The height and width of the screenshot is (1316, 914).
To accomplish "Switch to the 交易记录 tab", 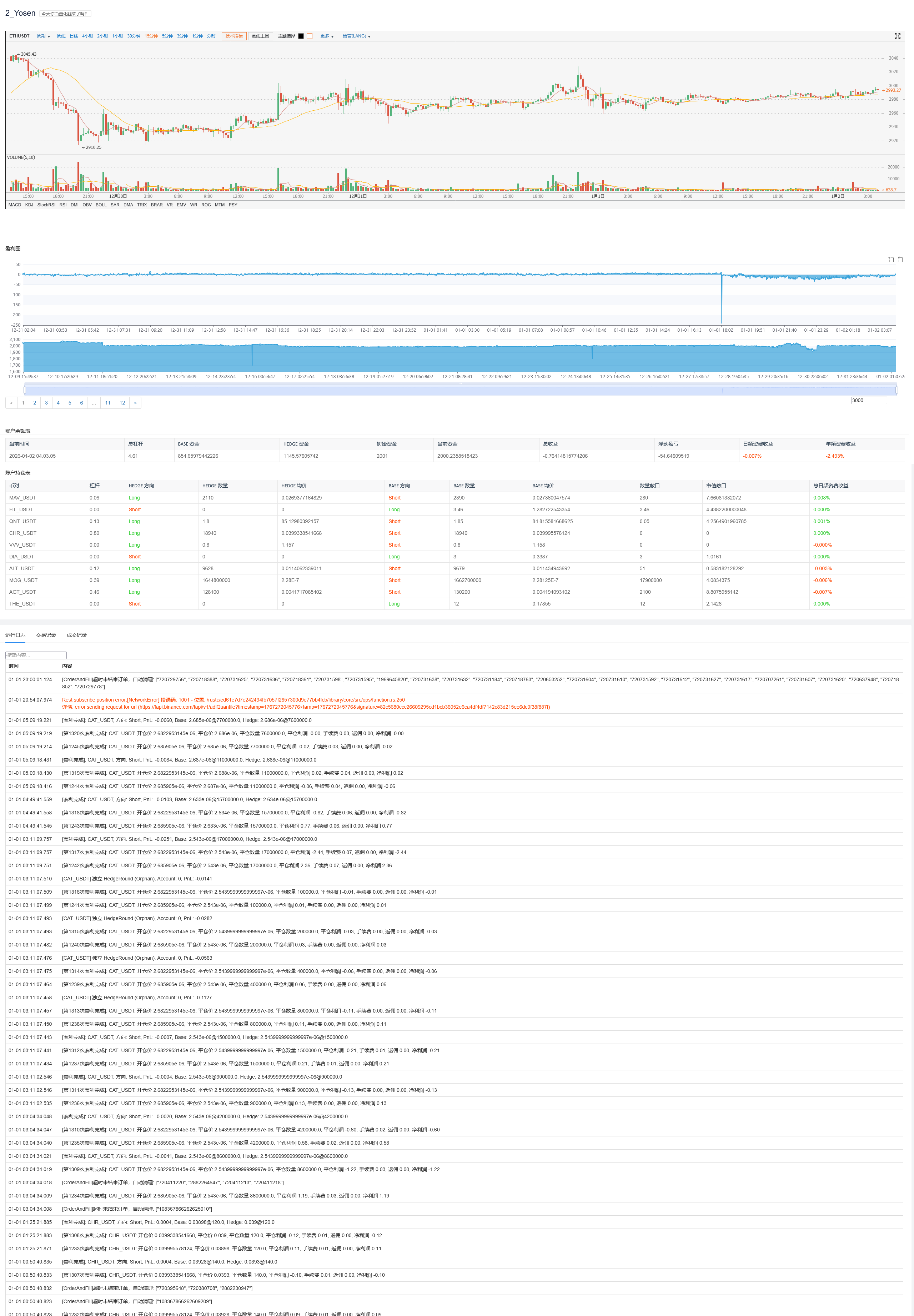I will pos(46,635).
